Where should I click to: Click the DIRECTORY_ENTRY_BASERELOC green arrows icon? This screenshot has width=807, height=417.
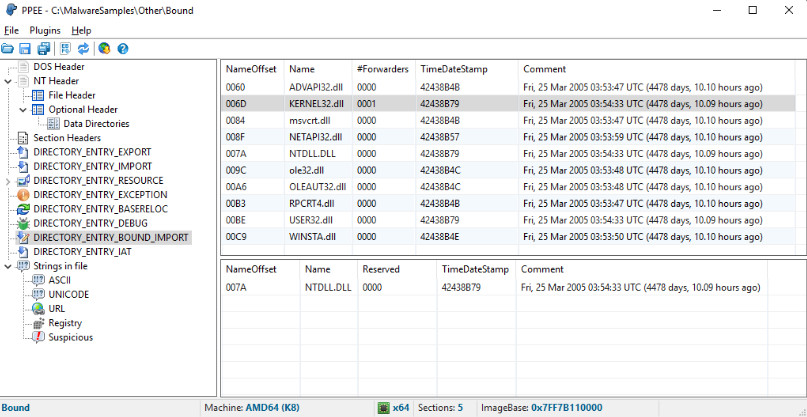23,210
